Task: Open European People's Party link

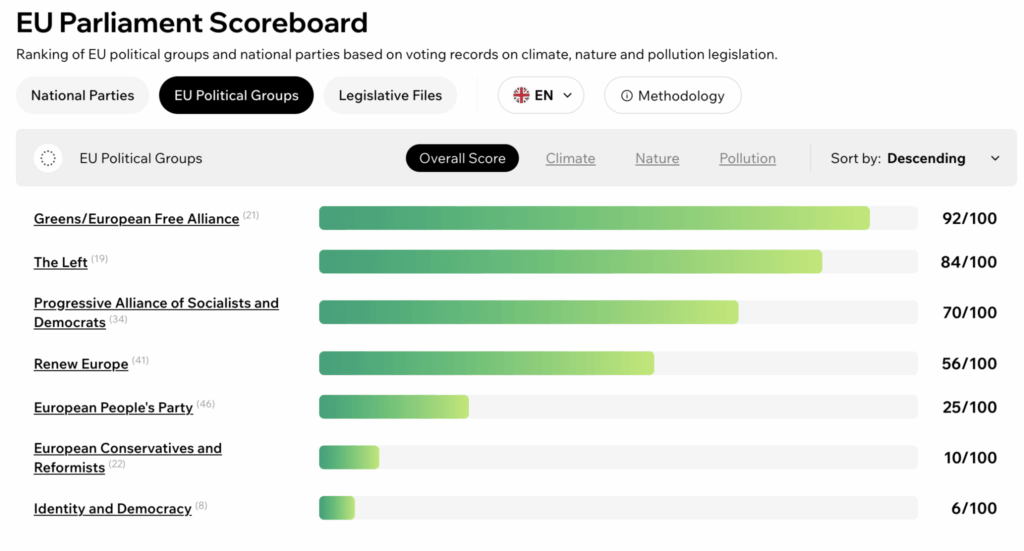Action: (113, 408)
